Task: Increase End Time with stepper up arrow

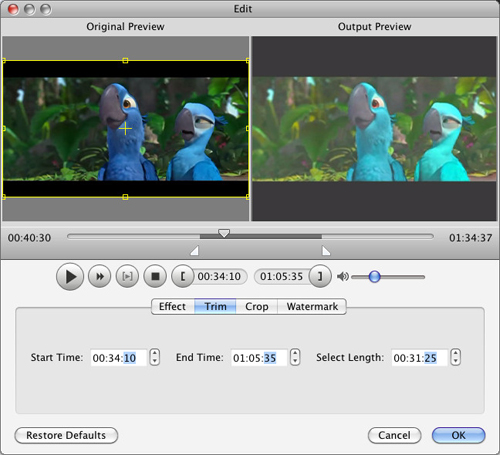Action: pos(295,353)
